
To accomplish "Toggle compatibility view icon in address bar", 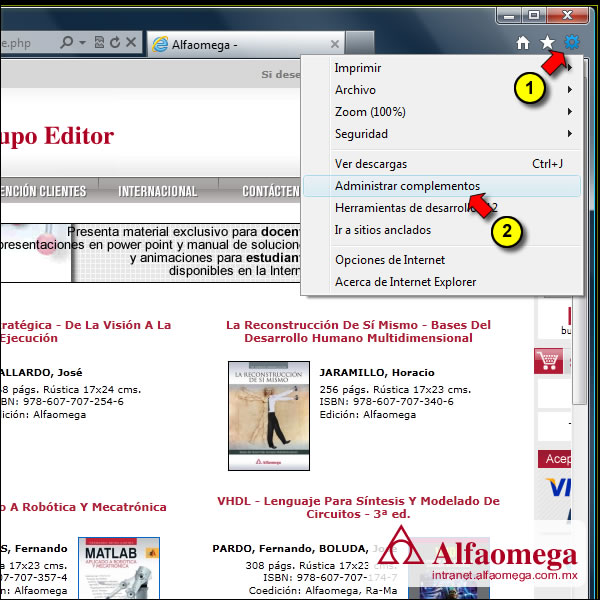I will pyautogui.click(x=99, y=42).
